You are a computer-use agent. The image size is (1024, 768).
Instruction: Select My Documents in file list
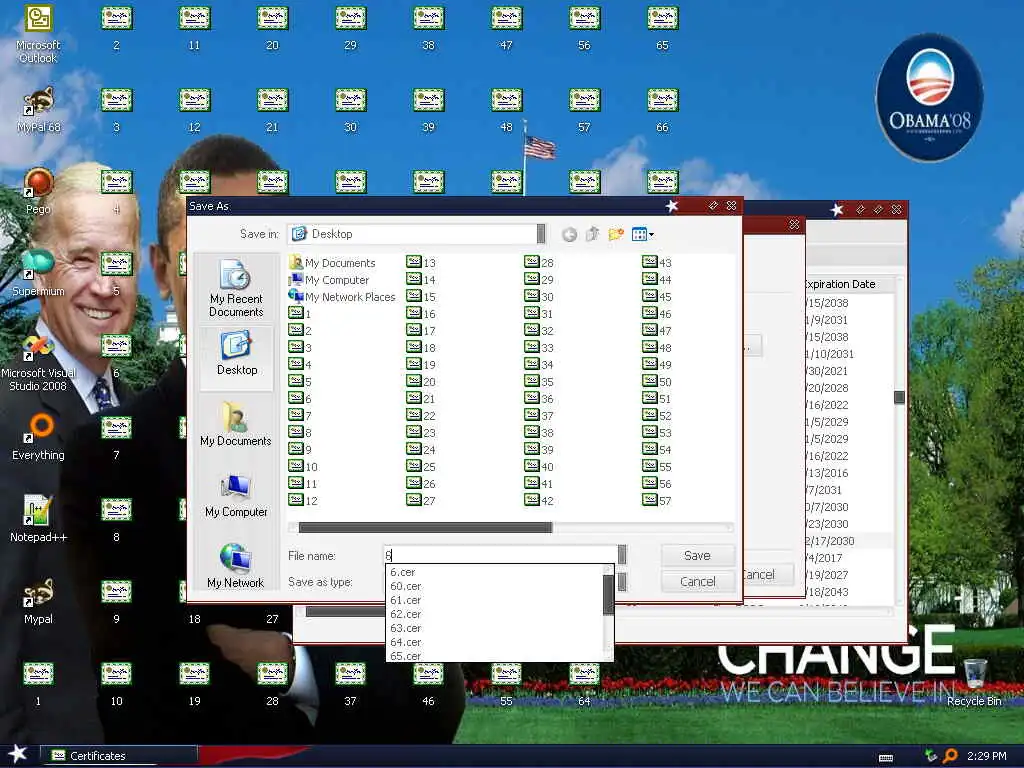(332, 263)
